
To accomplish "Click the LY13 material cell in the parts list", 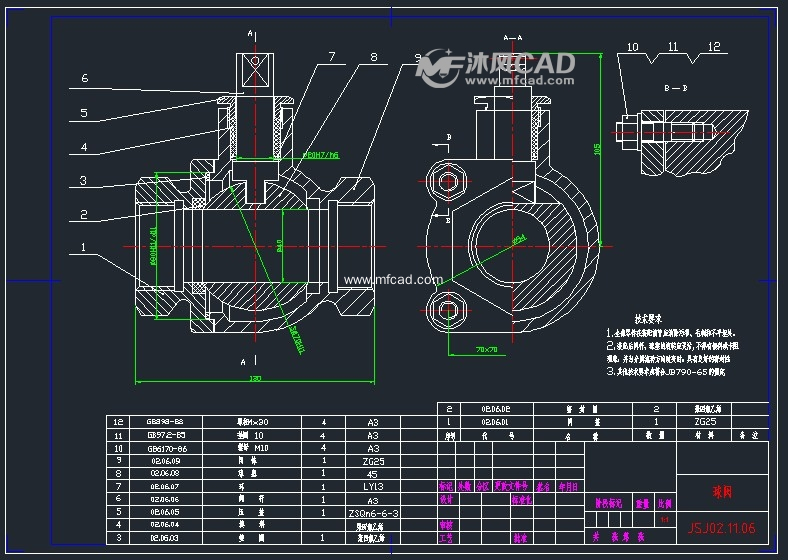I will [373, 486].
